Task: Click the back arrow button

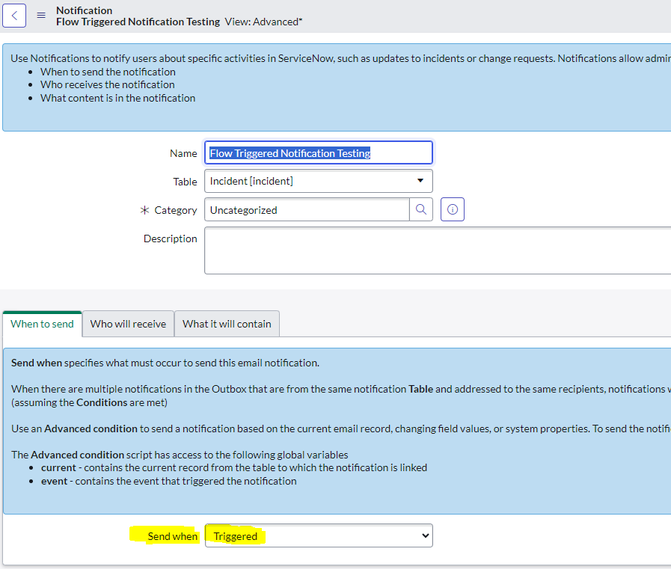Action: 14,16
